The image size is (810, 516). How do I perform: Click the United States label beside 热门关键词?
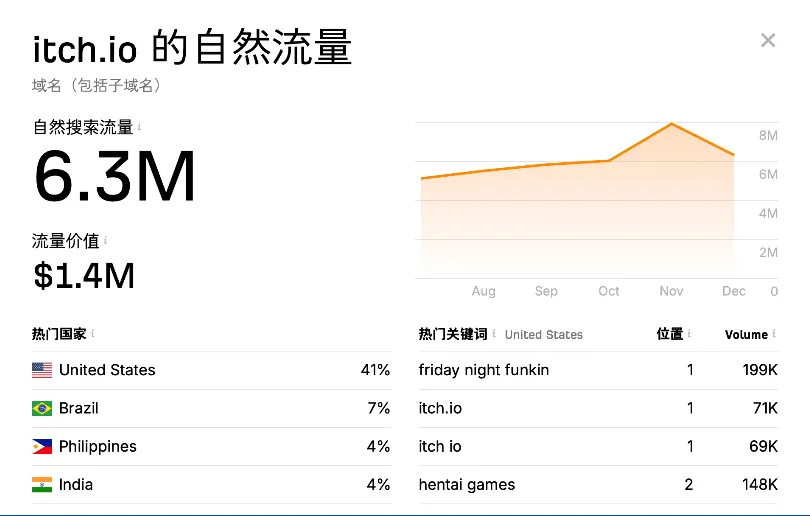[543, 335]
